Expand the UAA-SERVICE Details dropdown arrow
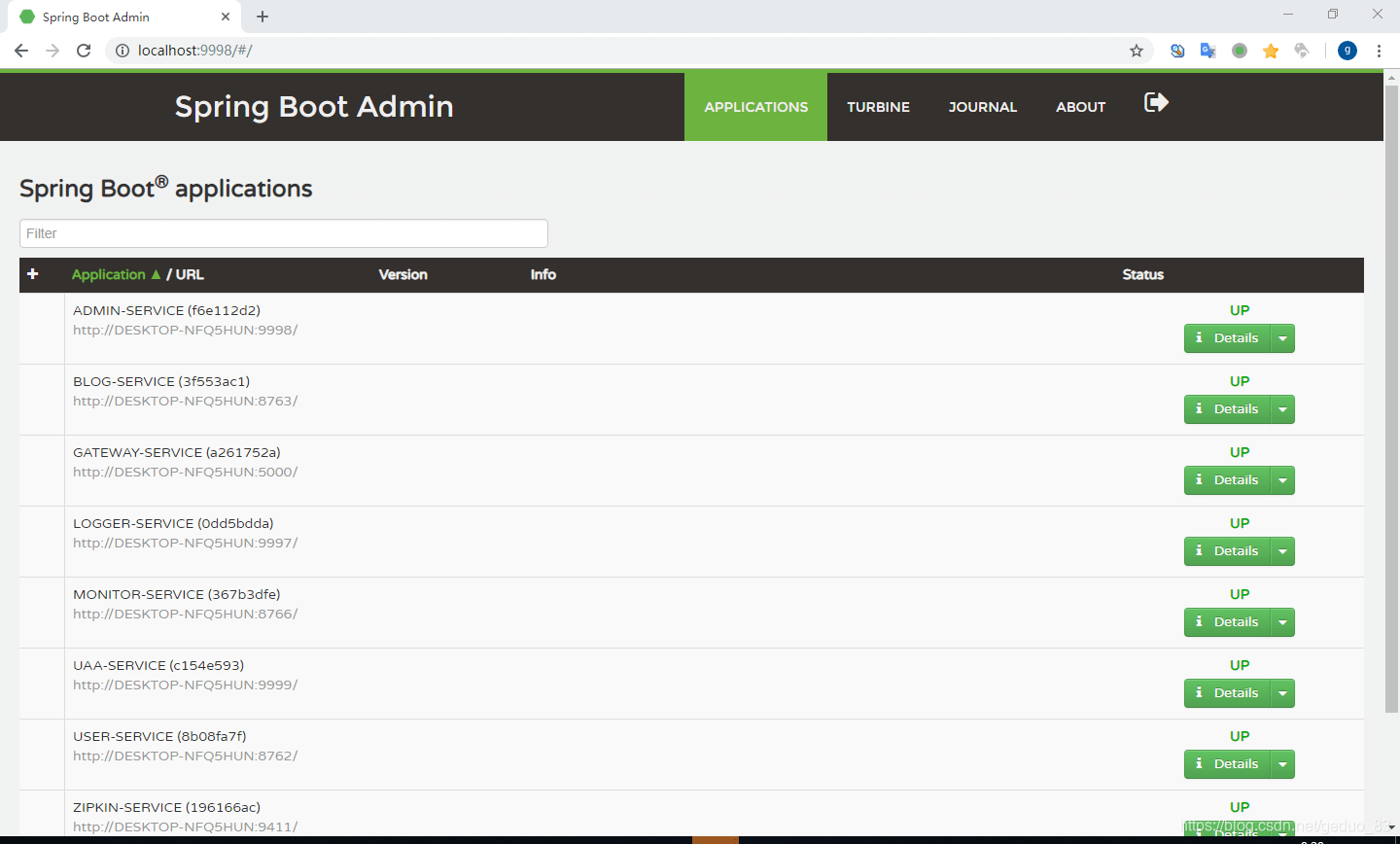Screen dimensions: 1400x844 pos(1282,693)
